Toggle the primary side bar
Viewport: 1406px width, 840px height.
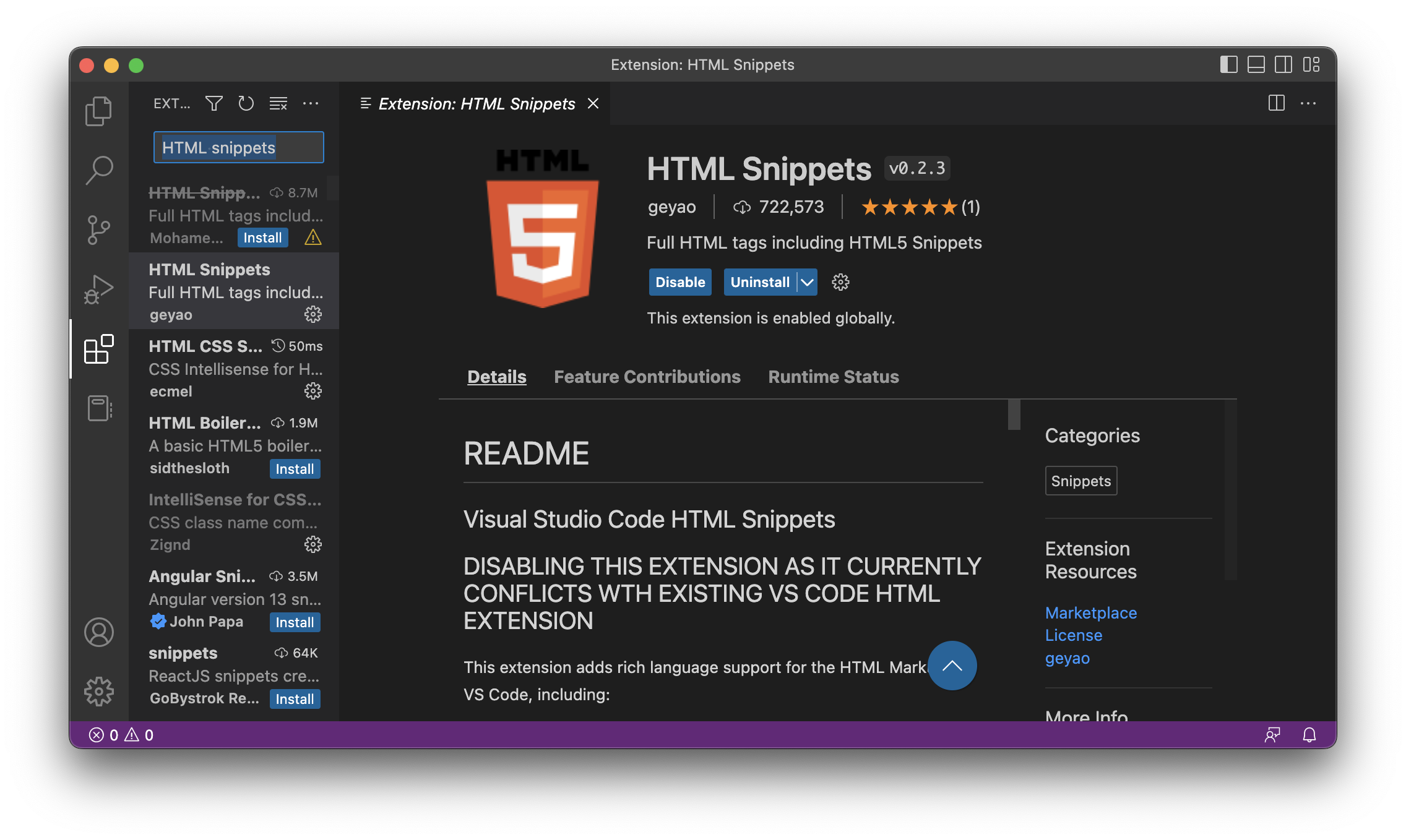[1229, 64]
